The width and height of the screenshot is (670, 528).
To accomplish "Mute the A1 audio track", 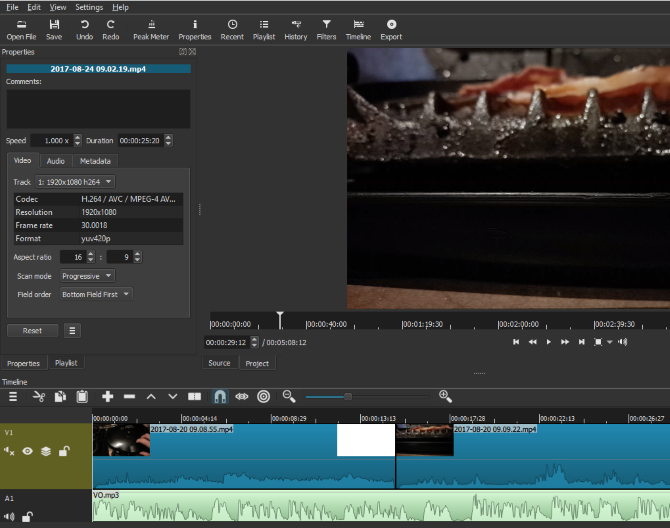I will click(10, 517).
